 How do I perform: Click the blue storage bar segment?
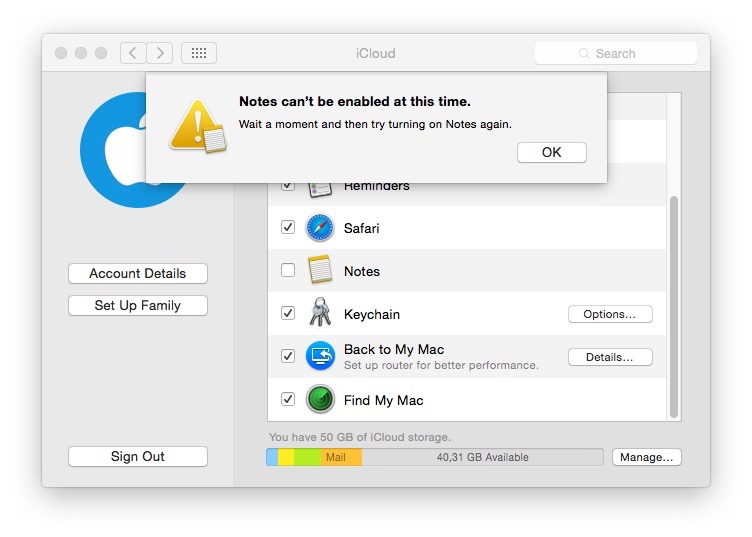pyautogui.click(x=272, y=457)
